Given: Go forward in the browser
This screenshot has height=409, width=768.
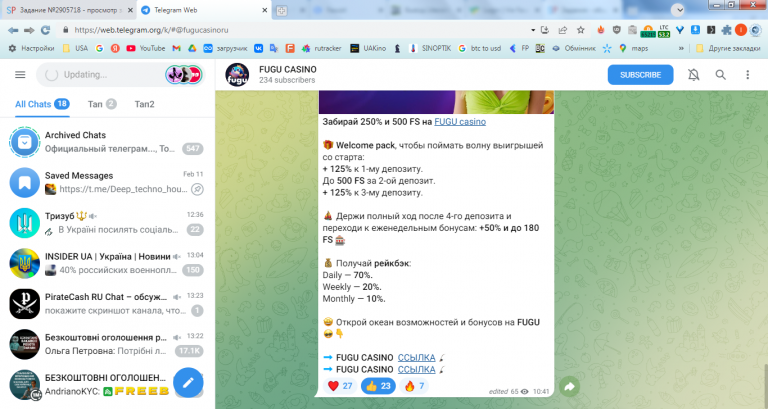Looking at the screenshot, I should point(29,30).
